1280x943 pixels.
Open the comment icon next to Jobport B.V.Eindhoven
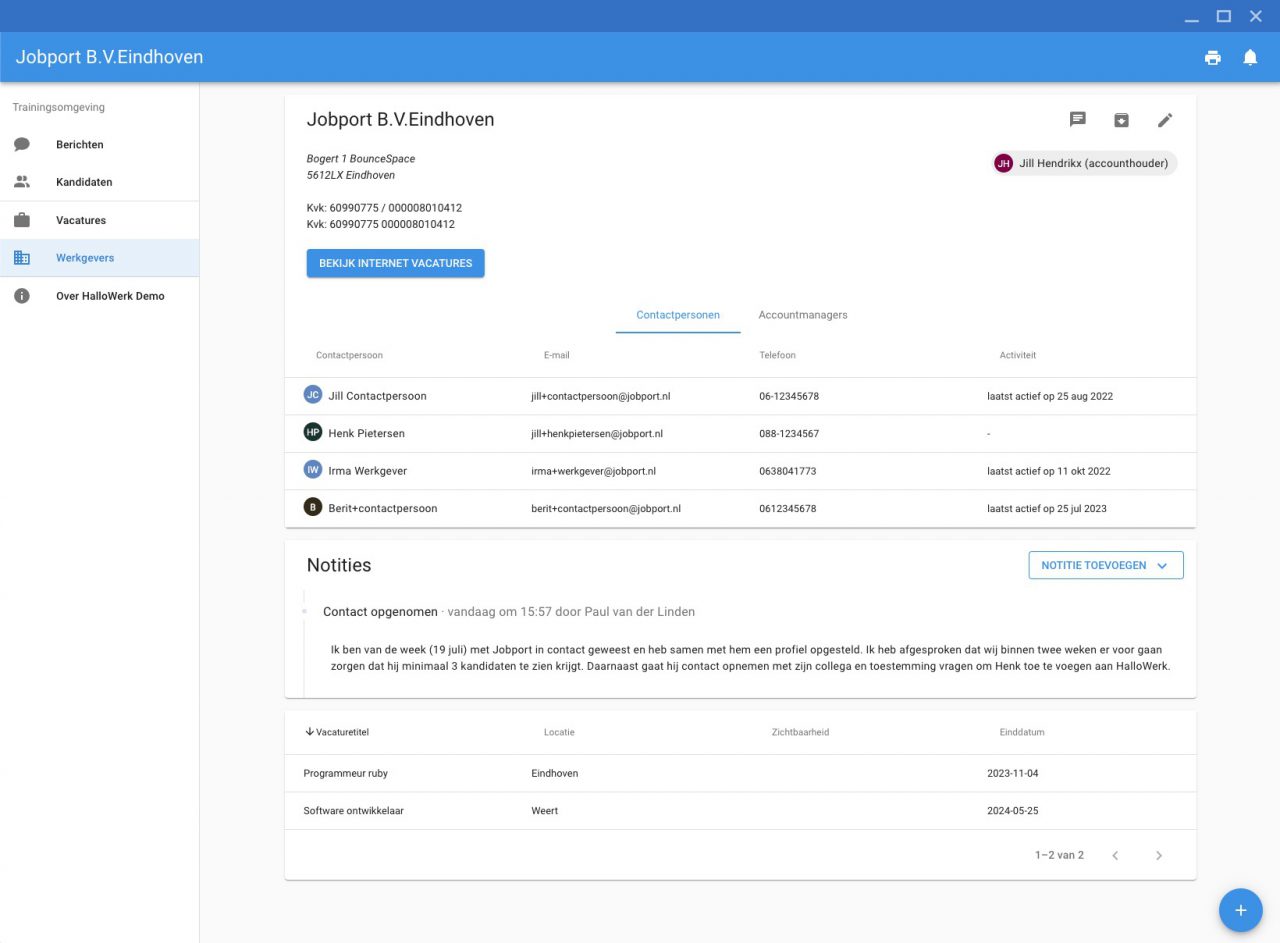click(x=1077, y=119)
